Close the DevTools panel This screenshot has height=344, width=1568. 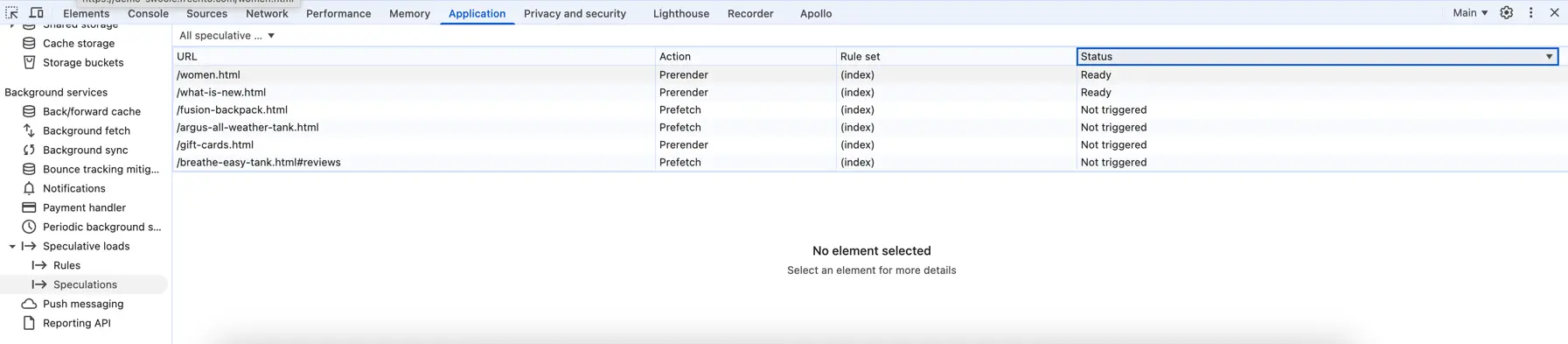pos(1554,13)
